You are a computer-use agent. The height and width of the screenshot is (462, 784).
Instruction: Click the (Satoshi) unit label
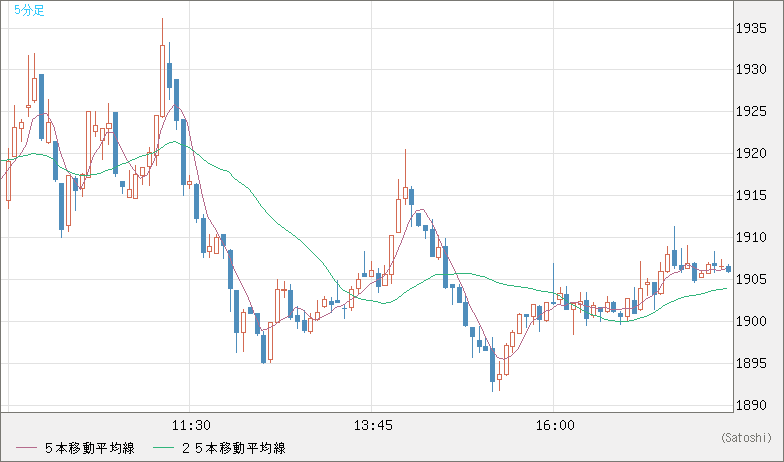point(746,438)
